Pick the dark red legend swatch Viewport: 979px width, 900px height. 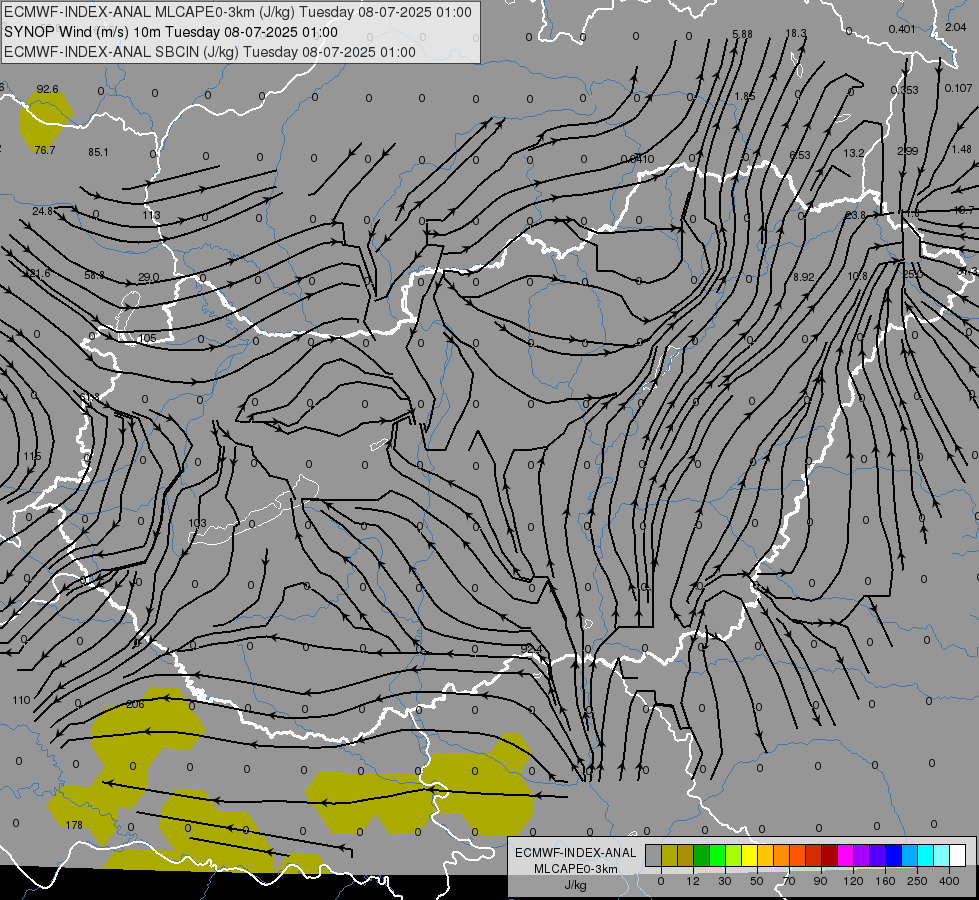pyautogui.click(x=829, y=855)
